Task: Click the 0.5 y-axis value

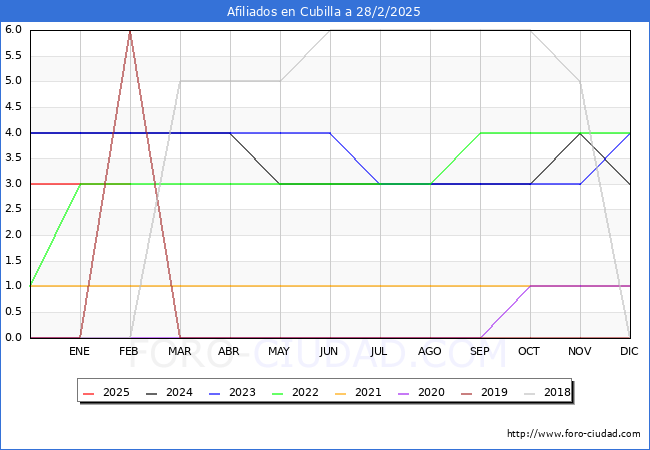Action: pos(13,312)
